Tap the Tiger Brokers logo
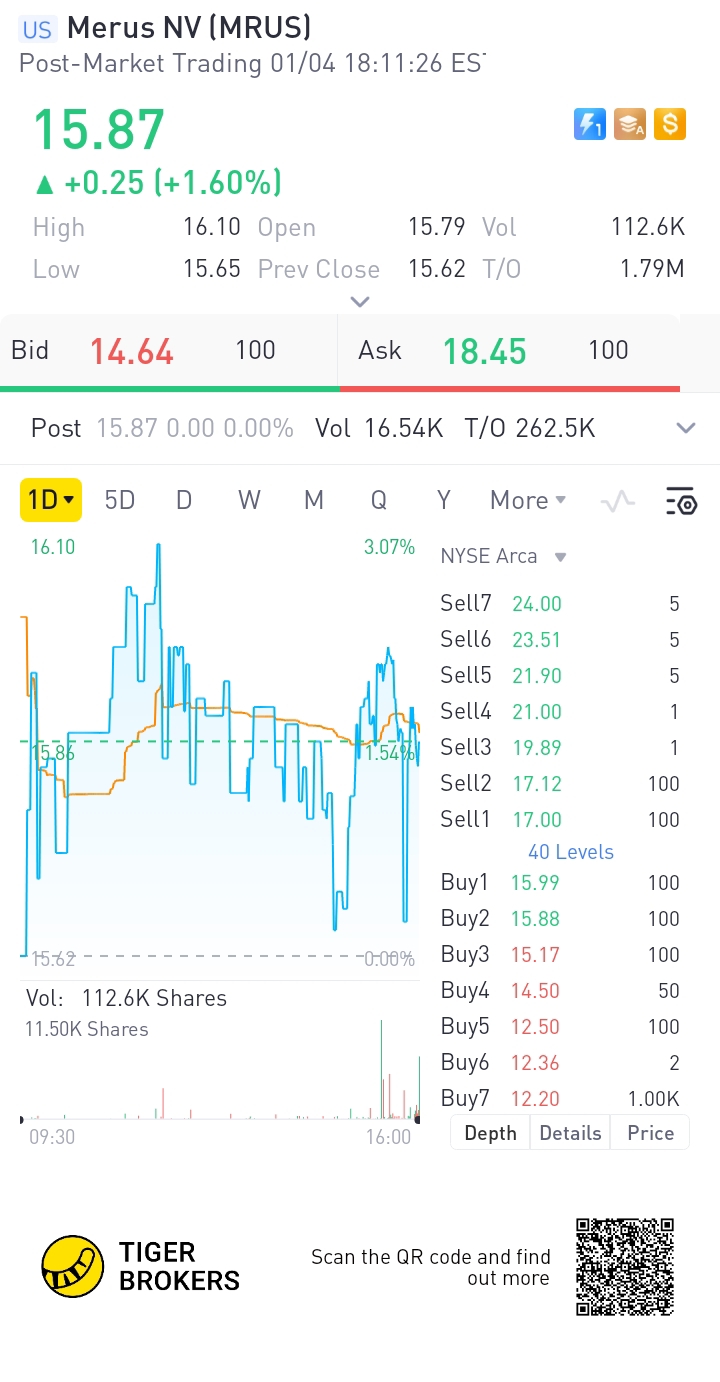720x1382 pixels. click(141, 1266)
